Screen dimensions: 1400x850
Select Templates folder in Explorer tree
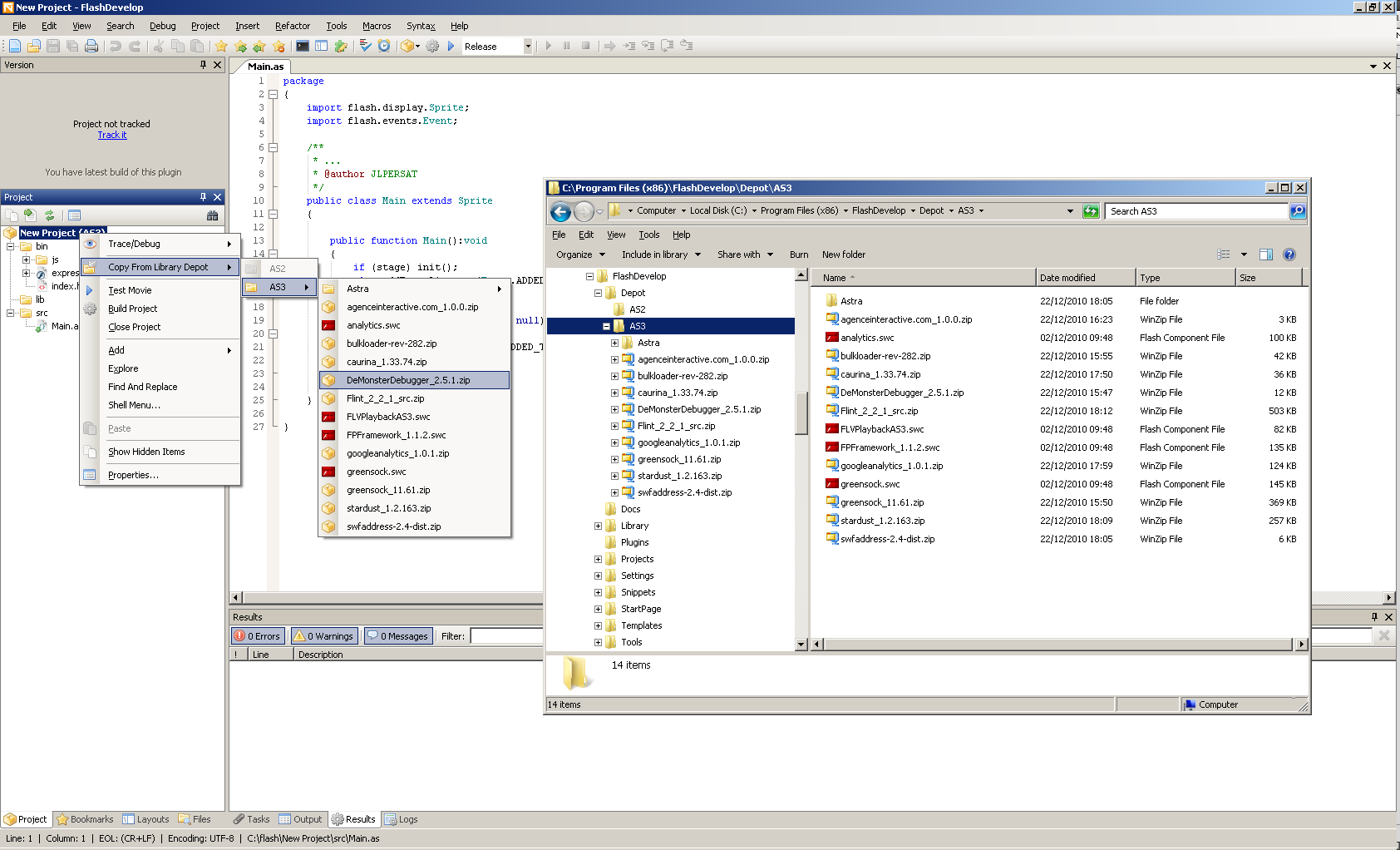click(641, 625)
